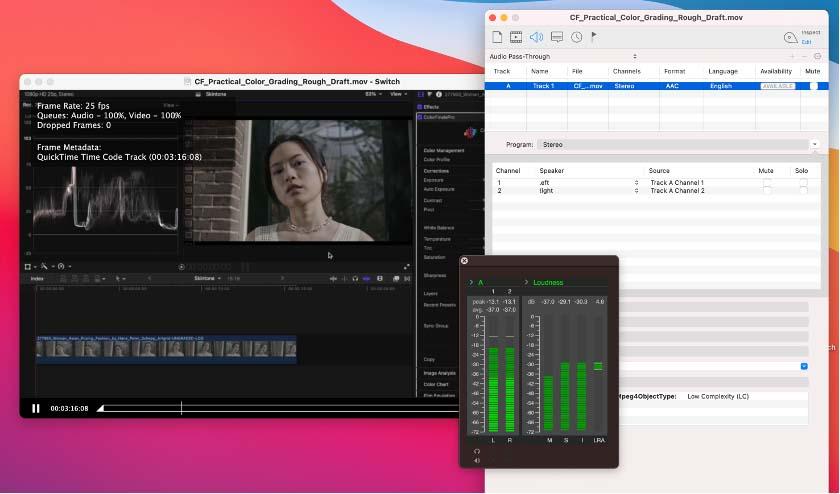Open the Timecode clock icon in inspector toolbar
840x494 pixels.
coord(576,37)
